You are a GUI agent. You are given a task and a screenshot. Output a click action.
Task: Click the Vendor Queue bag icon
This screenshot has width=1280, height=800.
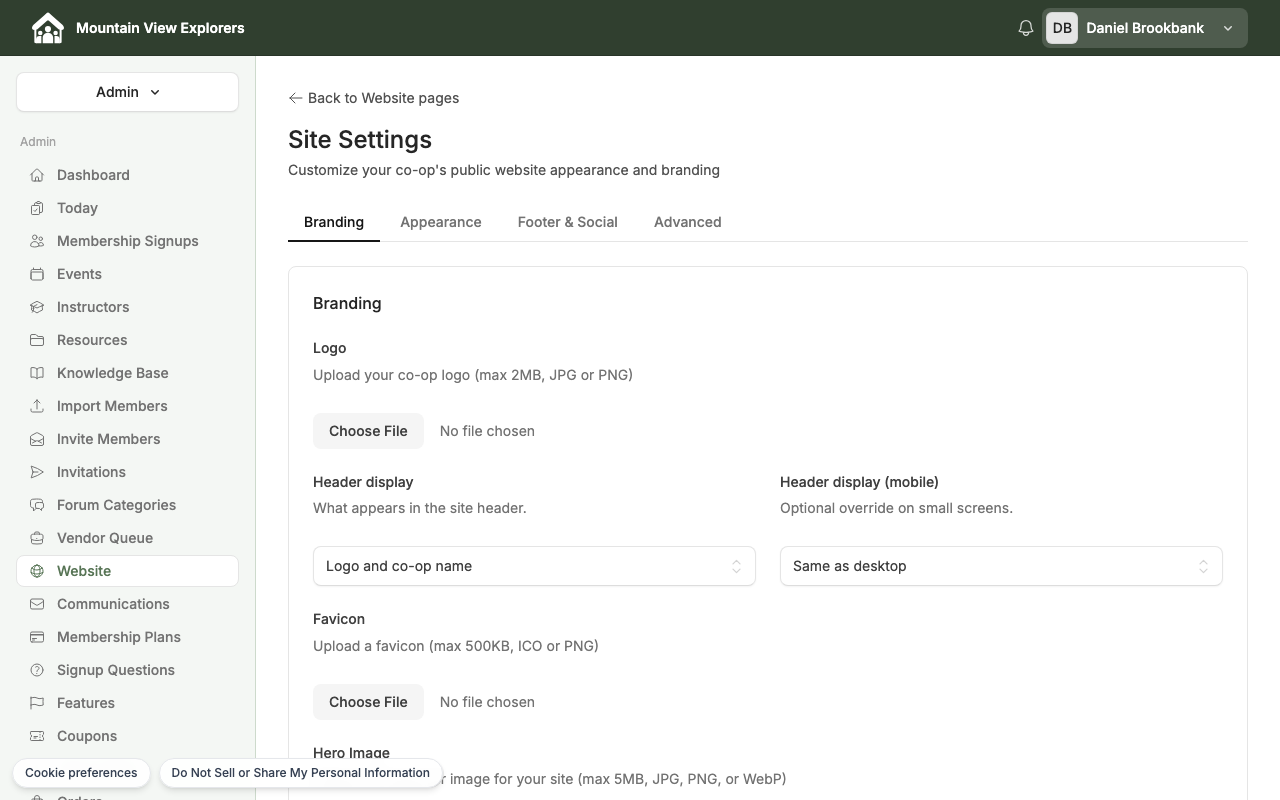tap(37, 538)
